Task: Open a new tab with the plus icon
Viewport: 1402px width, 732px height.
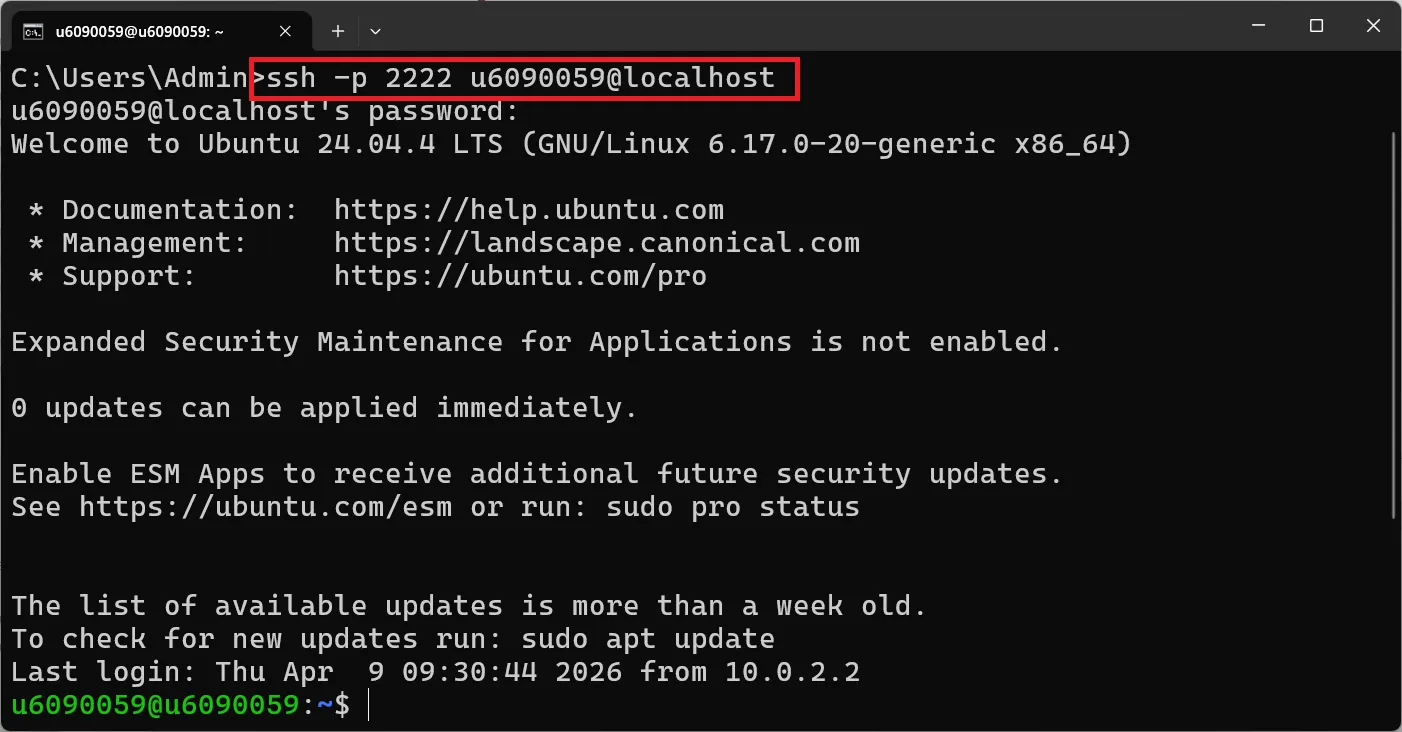Action: (x=337, y=30)
